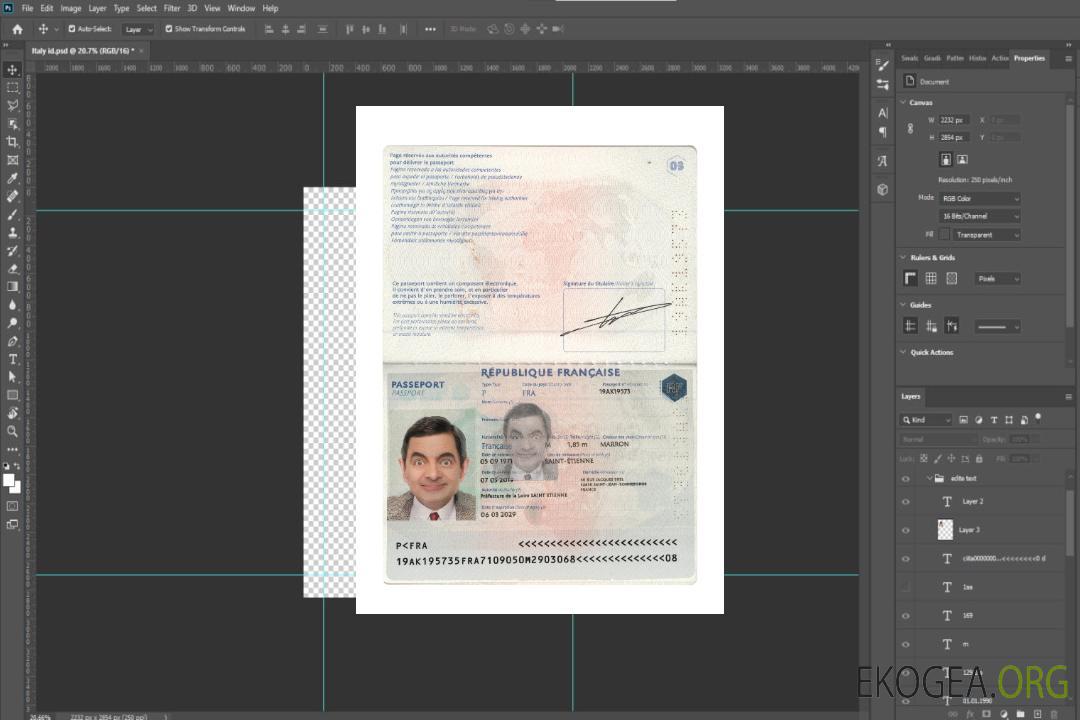The height and width of the screenshot is (720, 1080).
Task: Collapse the Canvas section
Action: click(x=904, y=102)
